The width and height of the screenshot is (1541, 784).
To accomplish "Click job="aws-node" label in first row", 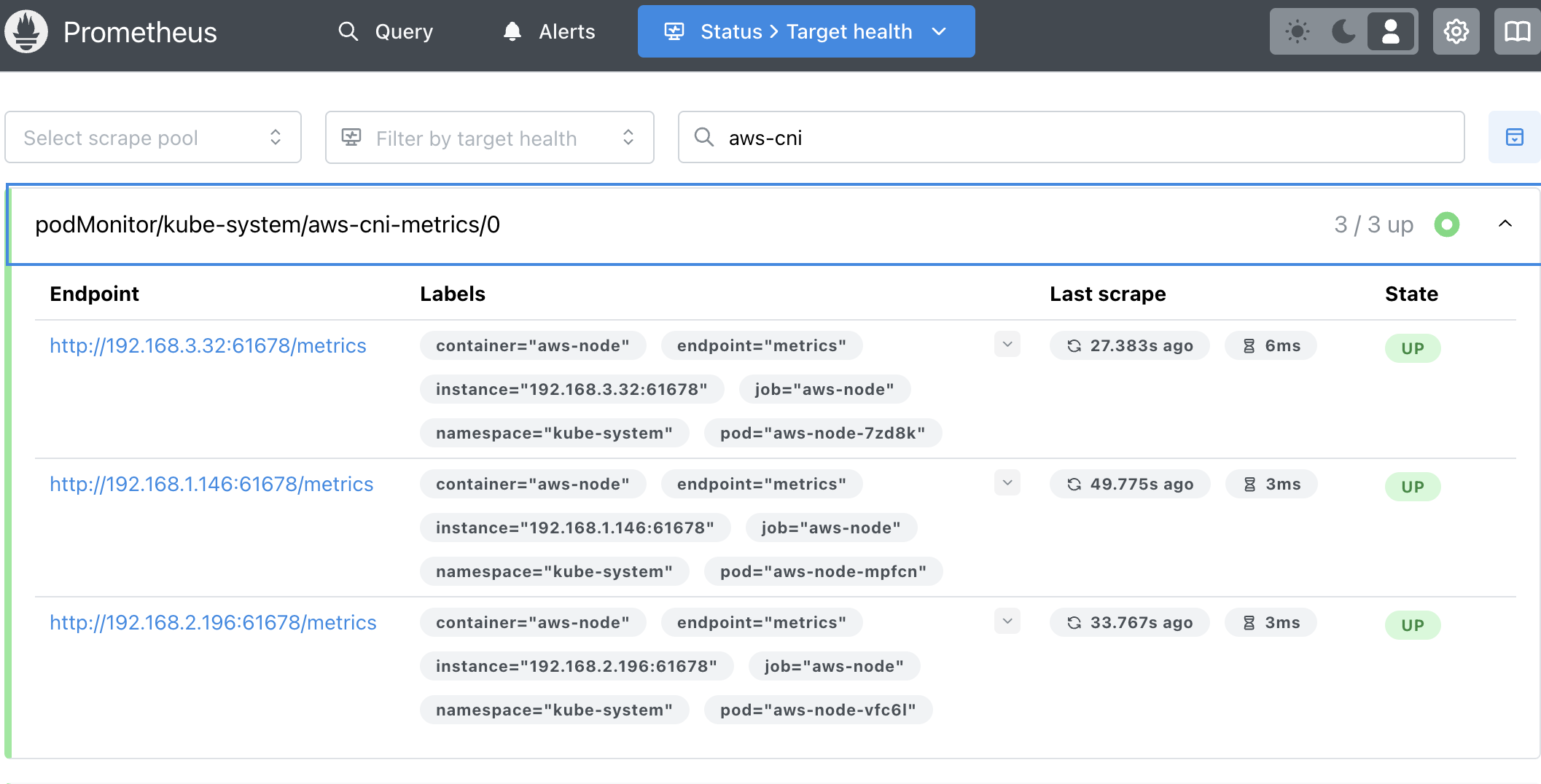I will pos(824,389).
